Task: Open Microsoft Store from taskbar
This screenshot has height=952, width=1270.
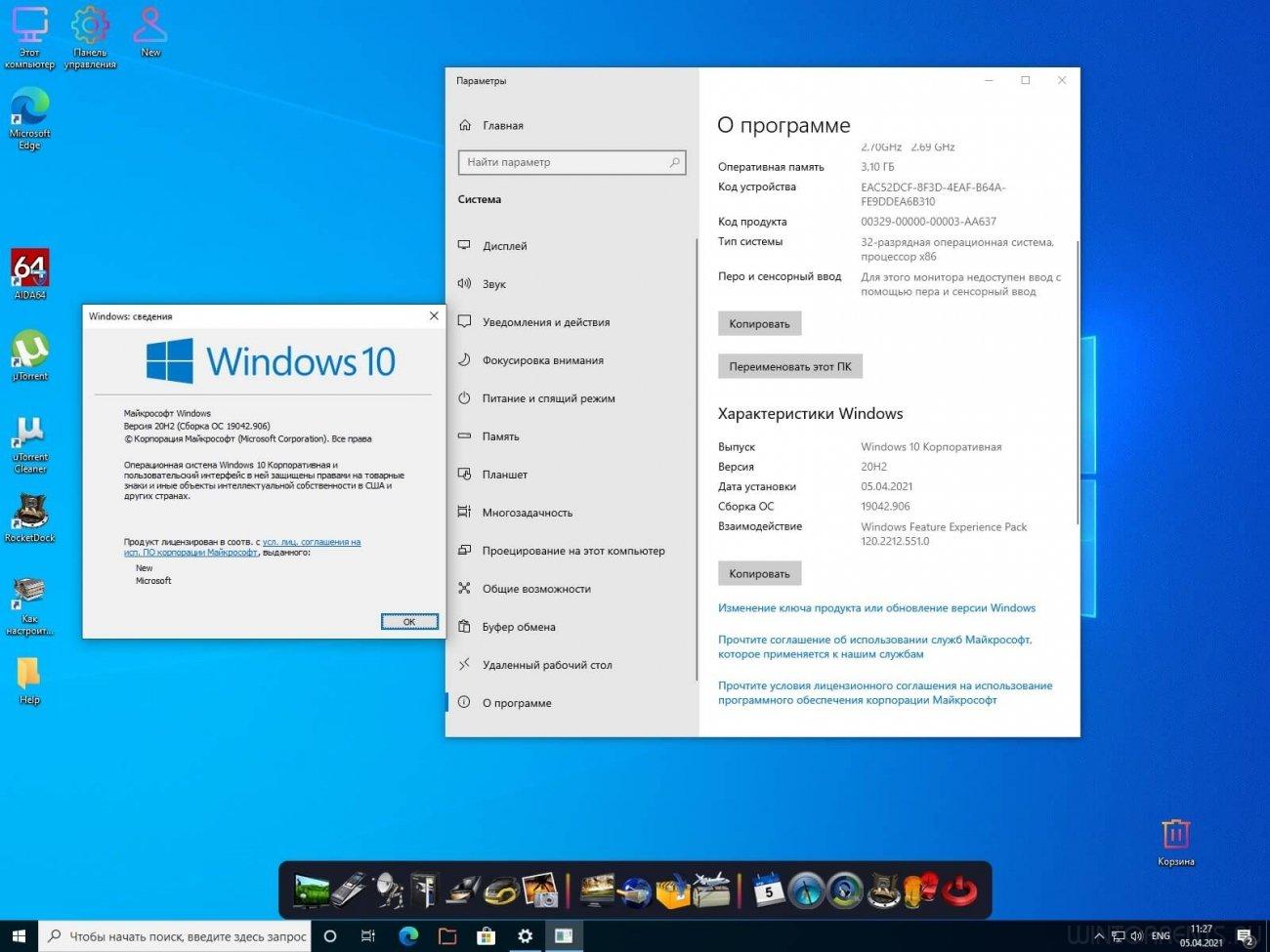Action: pyautogui.click(x=486, y=935)
